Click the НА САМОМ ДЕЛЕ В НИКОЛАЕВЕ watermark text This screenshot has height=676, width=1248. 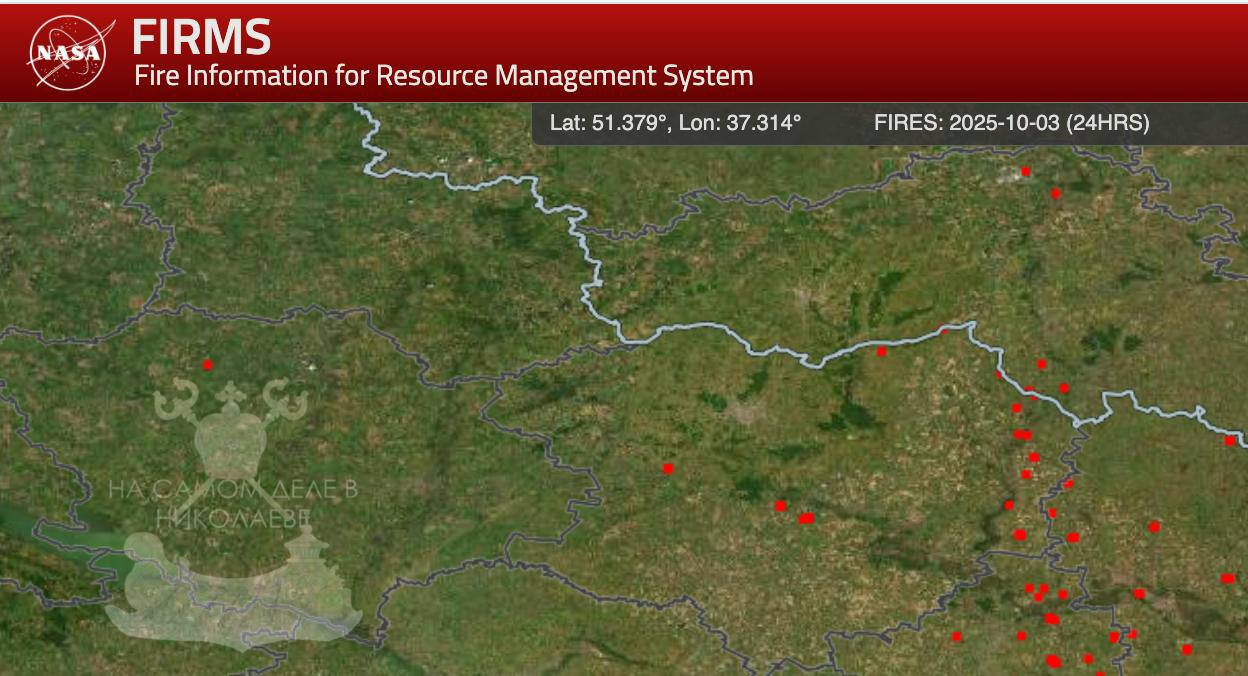click(x=232, y=503)
